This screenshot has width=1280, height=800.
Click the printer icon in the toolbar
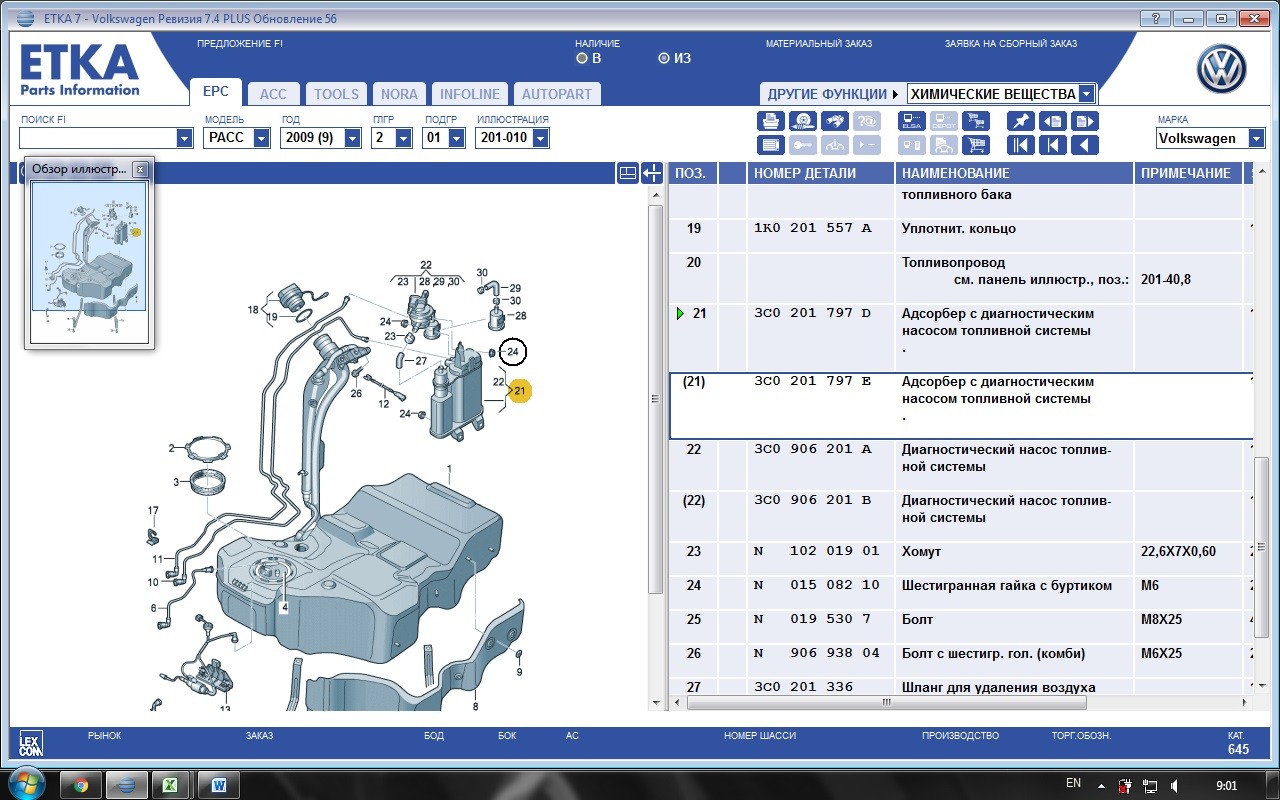(x=771, y=121)
